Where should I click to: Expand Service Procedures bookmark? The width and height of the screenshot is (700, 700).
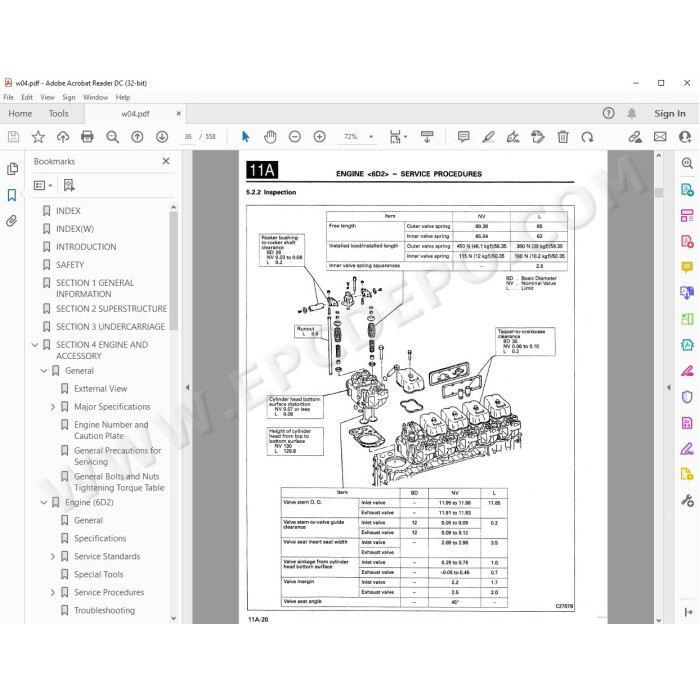[x=53, y=592]
